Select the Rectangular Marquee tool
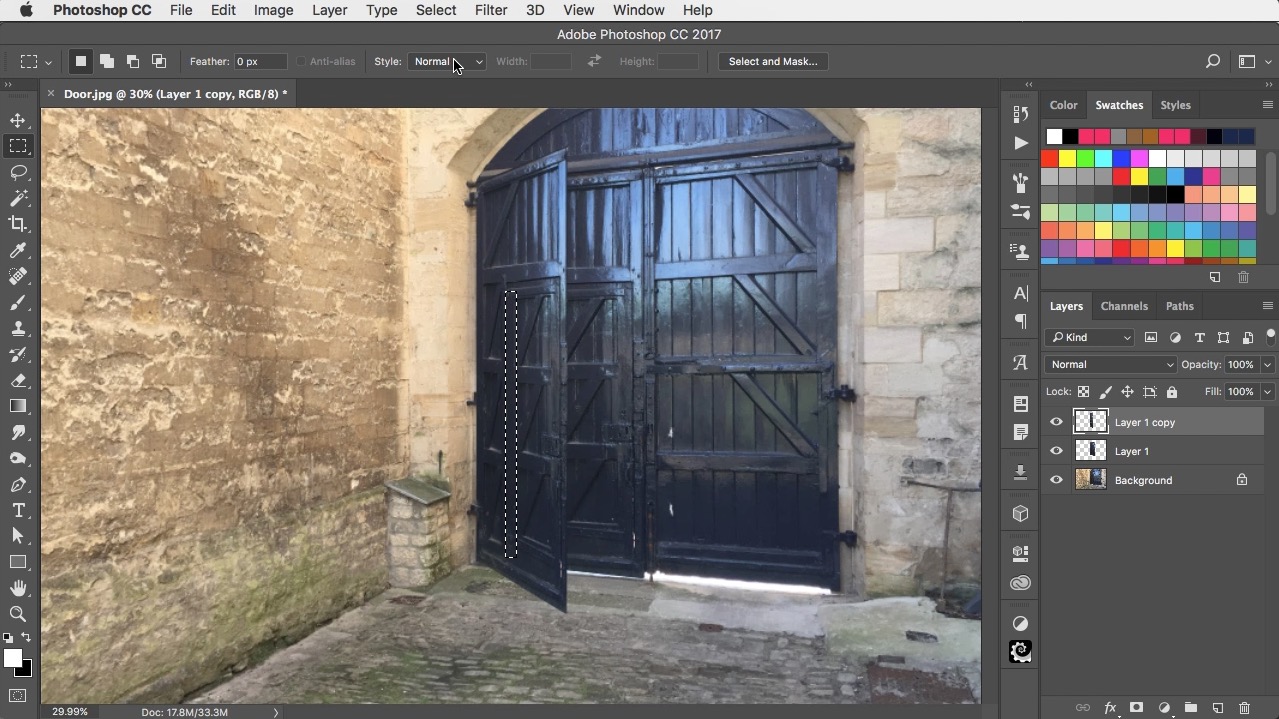This screenshot has width=1279, height=719. (18, 146)
